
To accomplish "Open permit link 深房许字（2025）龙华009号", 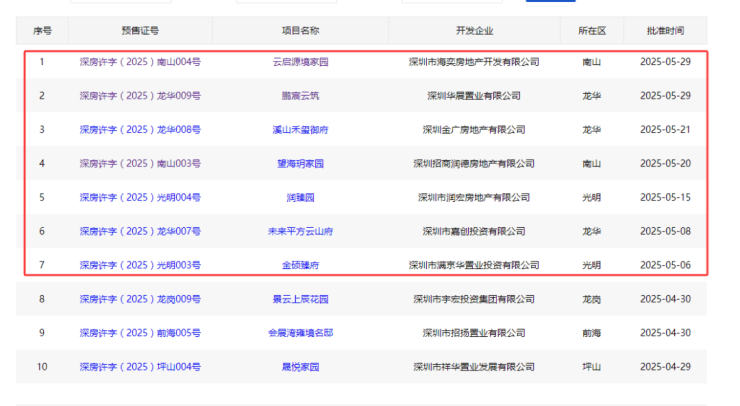I will pos(140,96).
